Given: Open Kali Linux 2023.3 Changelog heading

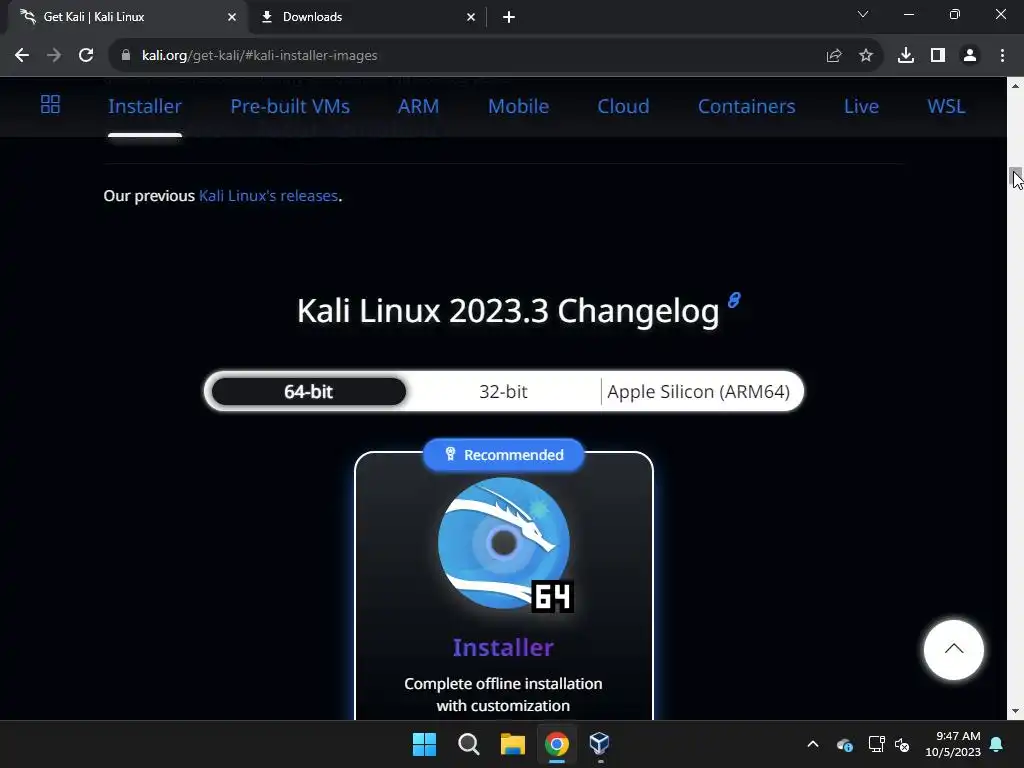Looking at the screenshot, I should [508, 310].
